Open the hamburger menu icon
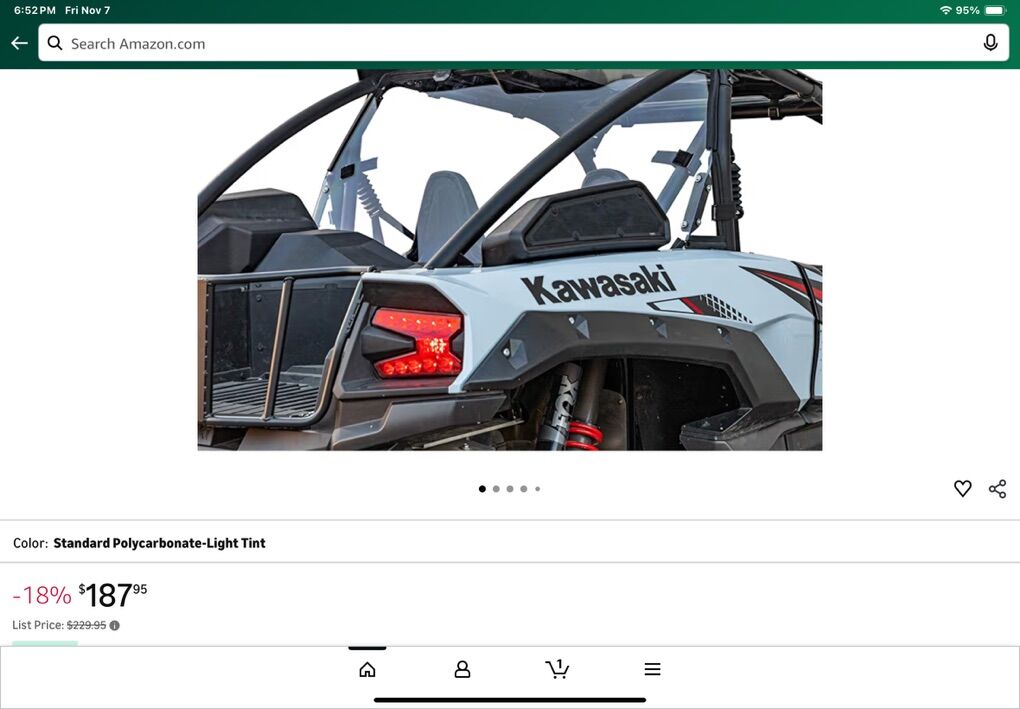The image size is (1020, 709). 652,668
